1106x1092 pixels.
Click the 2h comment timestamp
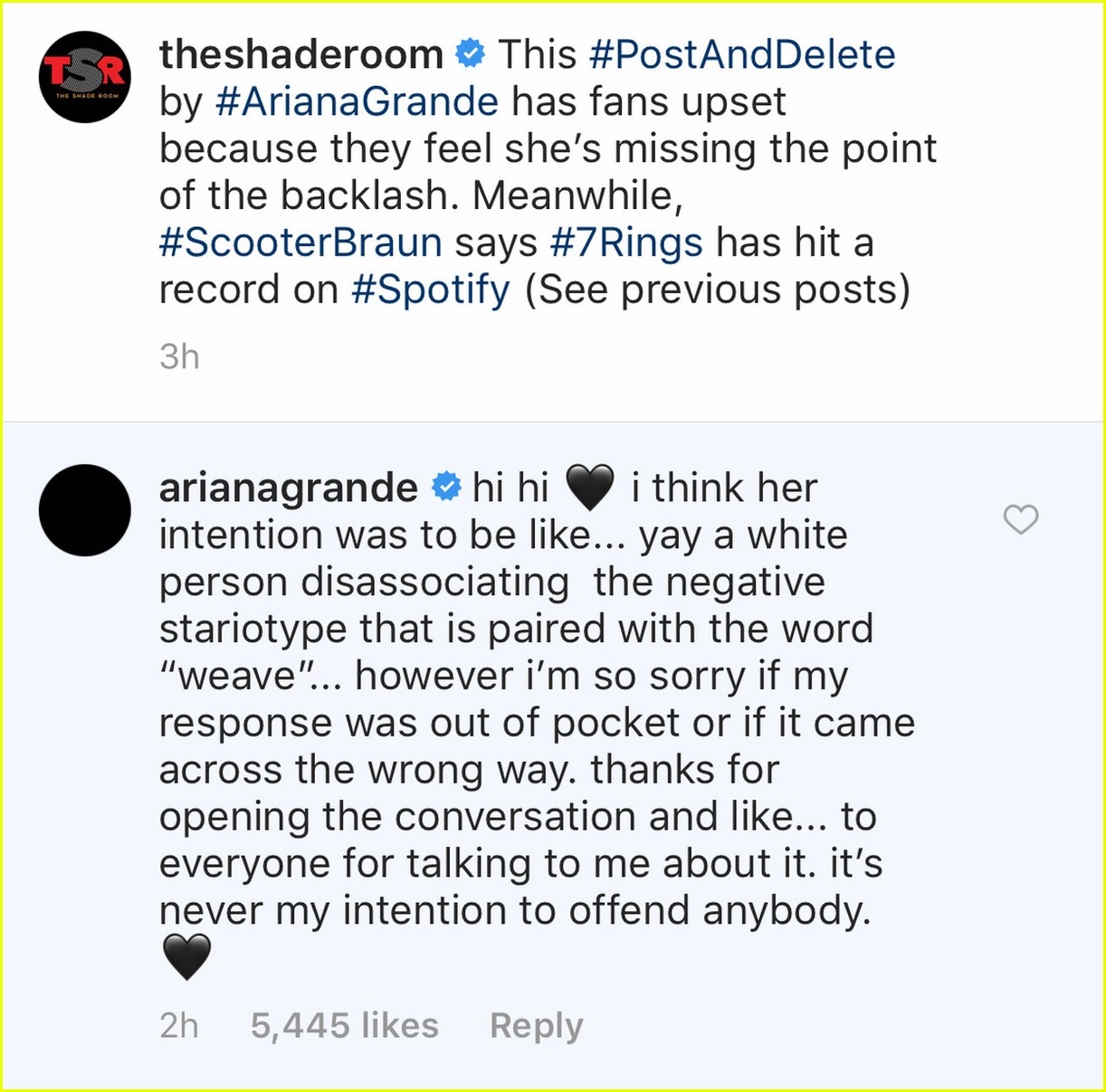pos(179,1025)
